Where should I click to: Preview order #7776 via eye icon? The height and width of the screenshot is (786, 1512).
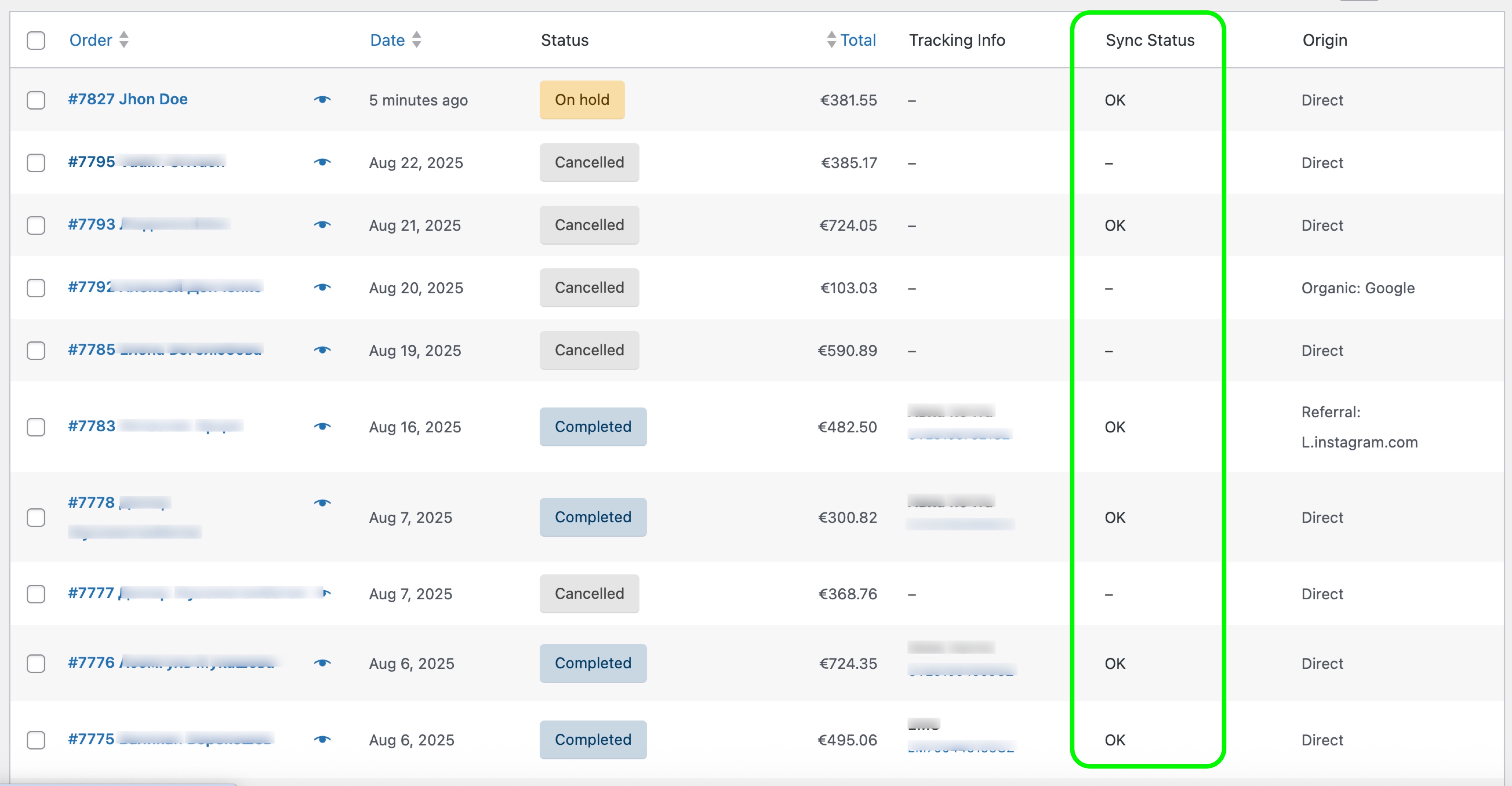(322, 663)
